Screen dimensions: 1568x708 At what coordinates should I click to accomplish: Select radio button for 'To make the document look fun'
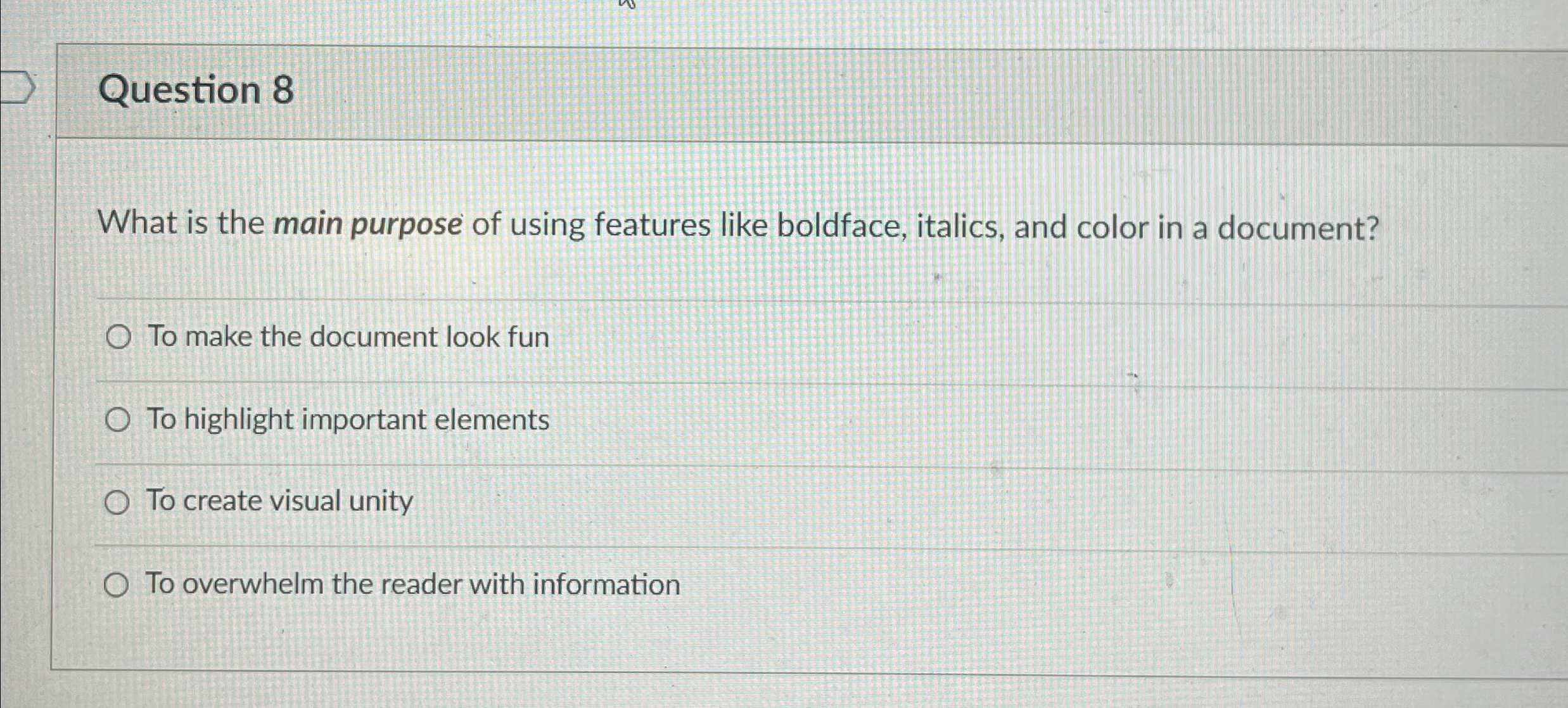[118, 337]
